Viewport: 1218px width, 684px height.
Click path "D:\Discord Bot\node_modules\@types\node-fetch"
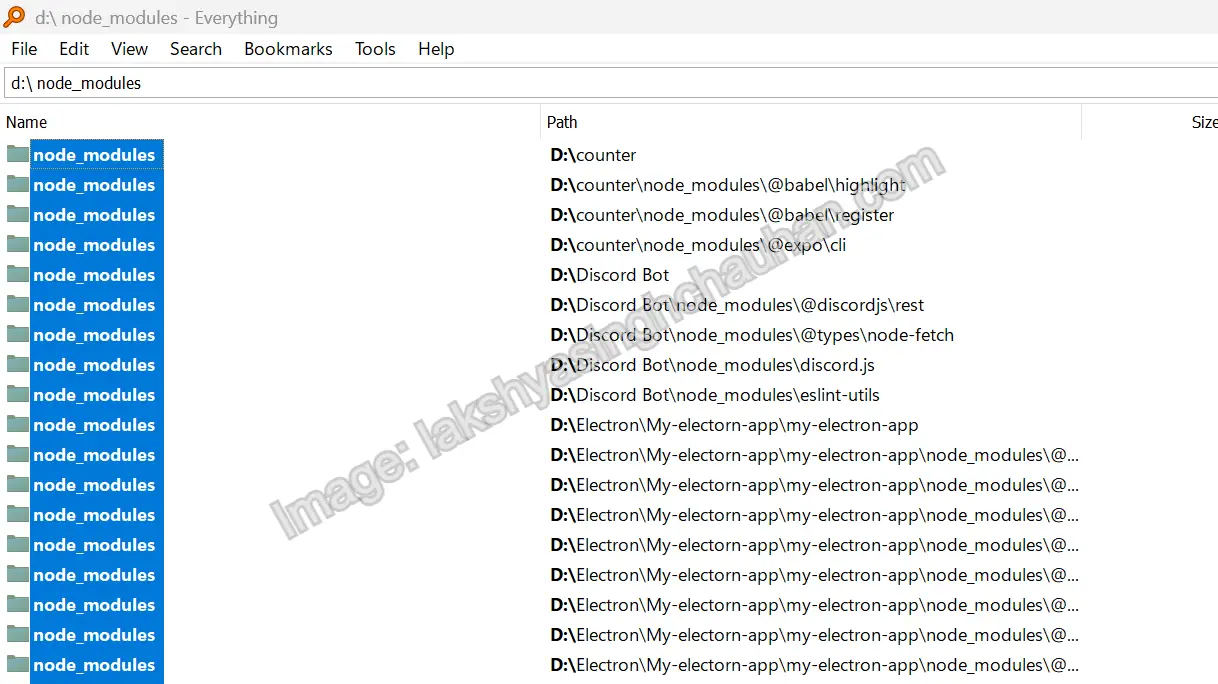[x=752, y=335]
